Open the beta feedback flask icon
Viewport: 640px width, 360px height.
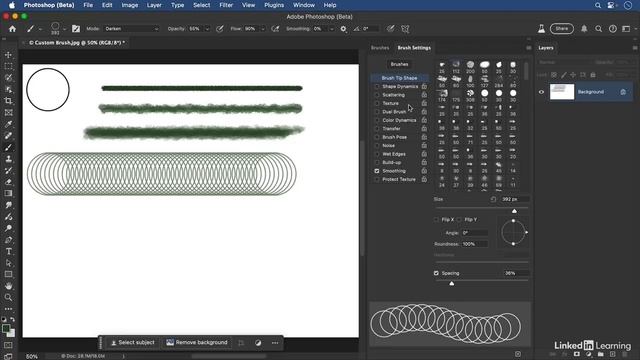(541, 29)
